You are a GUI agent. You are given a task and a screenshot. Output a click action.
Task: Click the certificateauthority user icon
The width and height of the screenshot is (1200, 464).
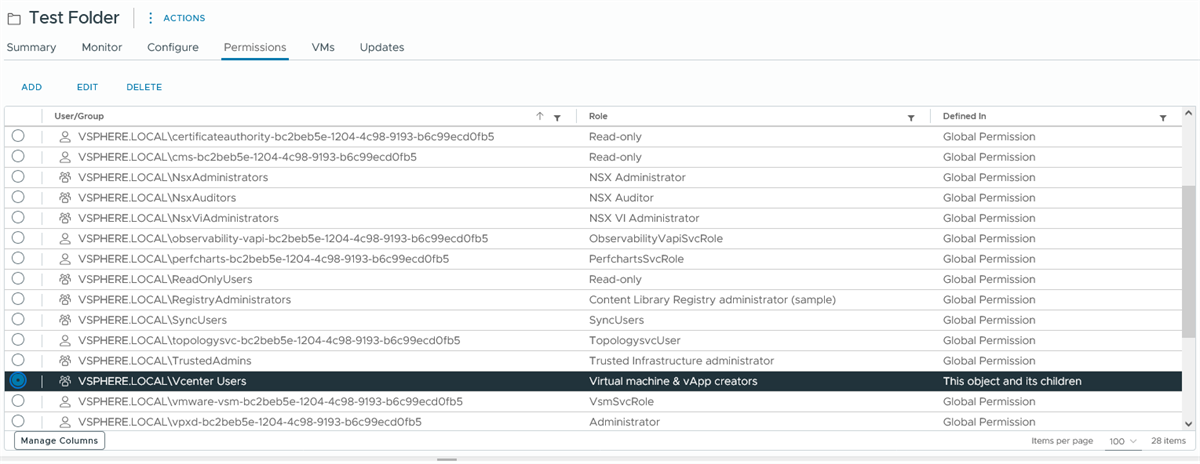pyautogui.click(x=65, y=136)
